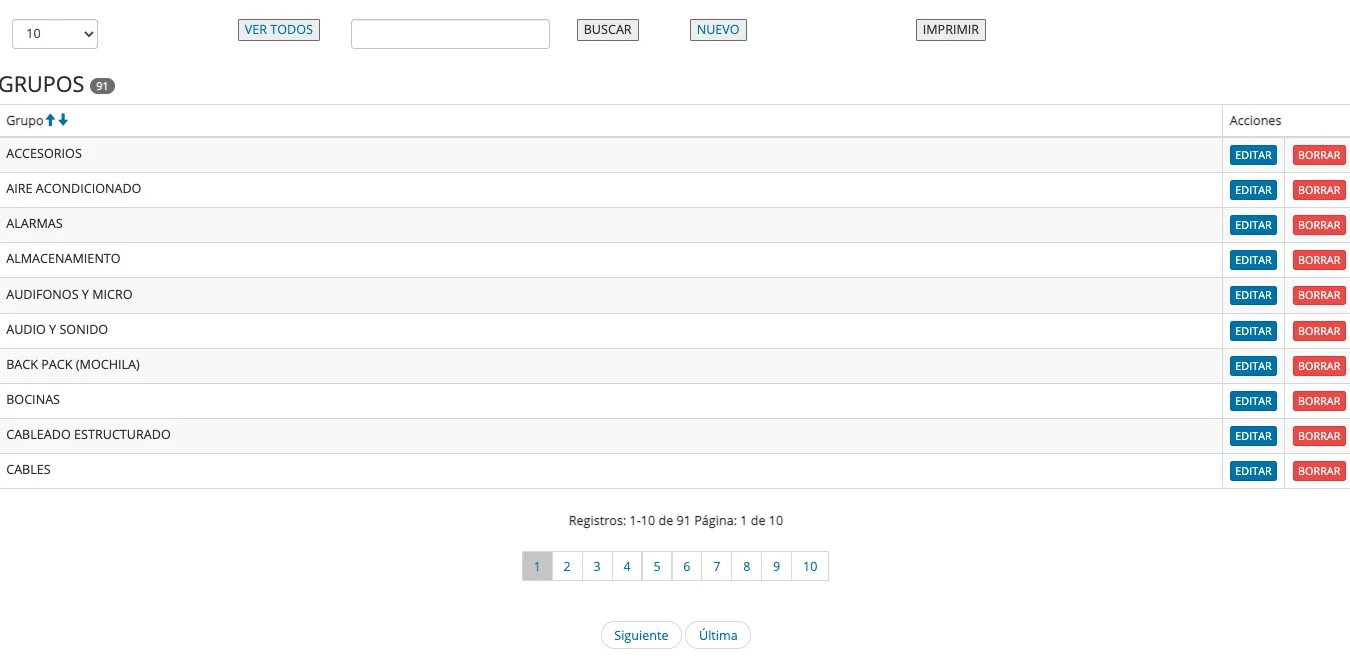Jump to page 10 in pagination
The image size is (1350, 660).
810,566
